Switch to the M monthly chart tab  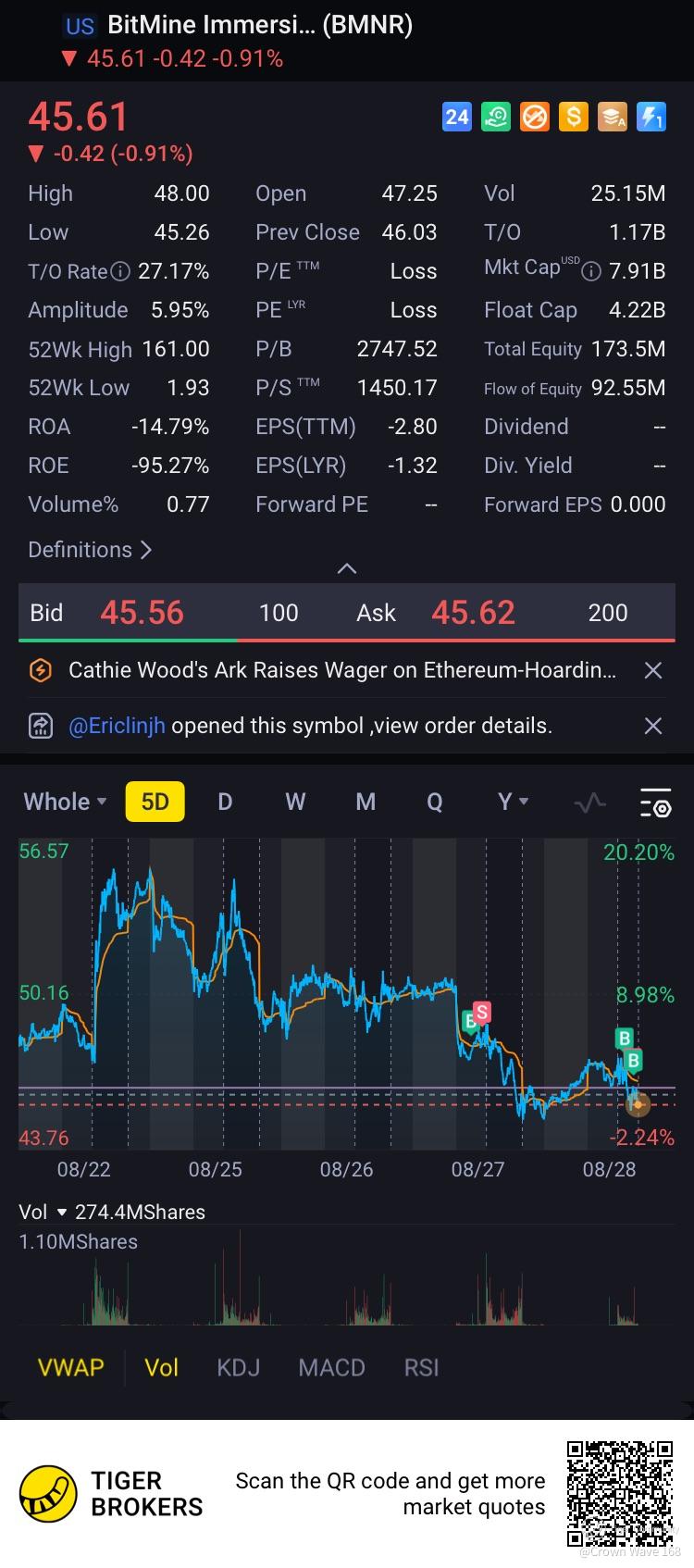366,802
